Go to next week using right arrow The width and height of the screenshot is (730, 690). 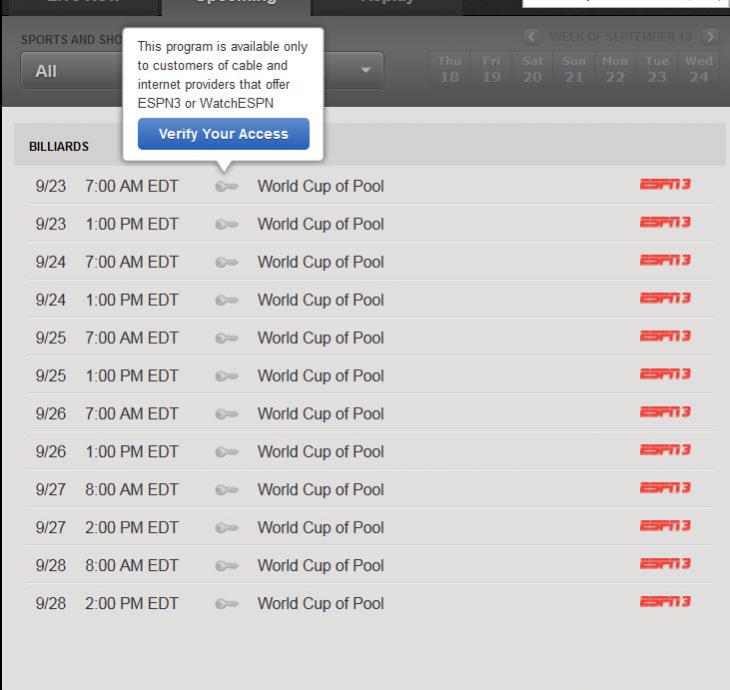tap(710, 37)
